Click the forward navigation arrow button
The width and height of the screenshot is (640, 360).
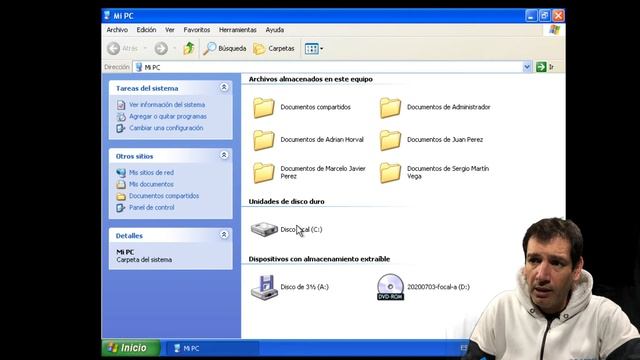tap(161, 49)
